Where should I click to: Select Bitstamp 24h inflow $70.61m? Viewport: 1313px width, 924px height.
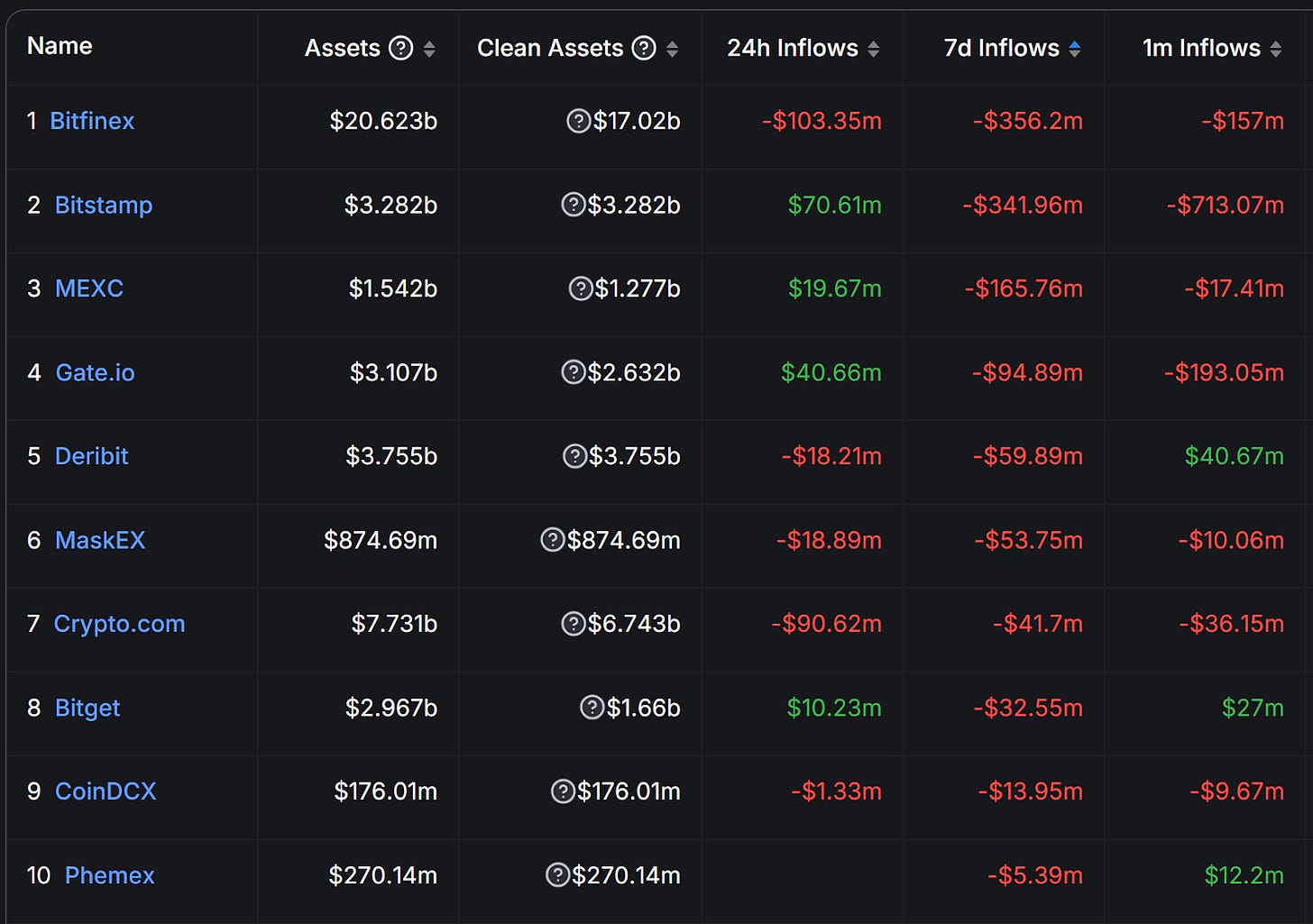point(834,206)
